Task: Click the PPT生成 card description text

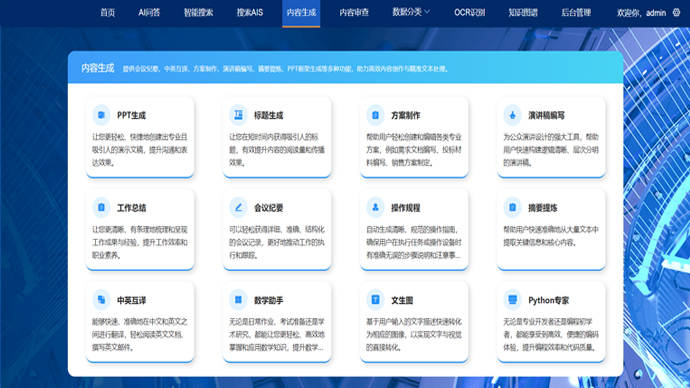Action: (x=139, y=150)
